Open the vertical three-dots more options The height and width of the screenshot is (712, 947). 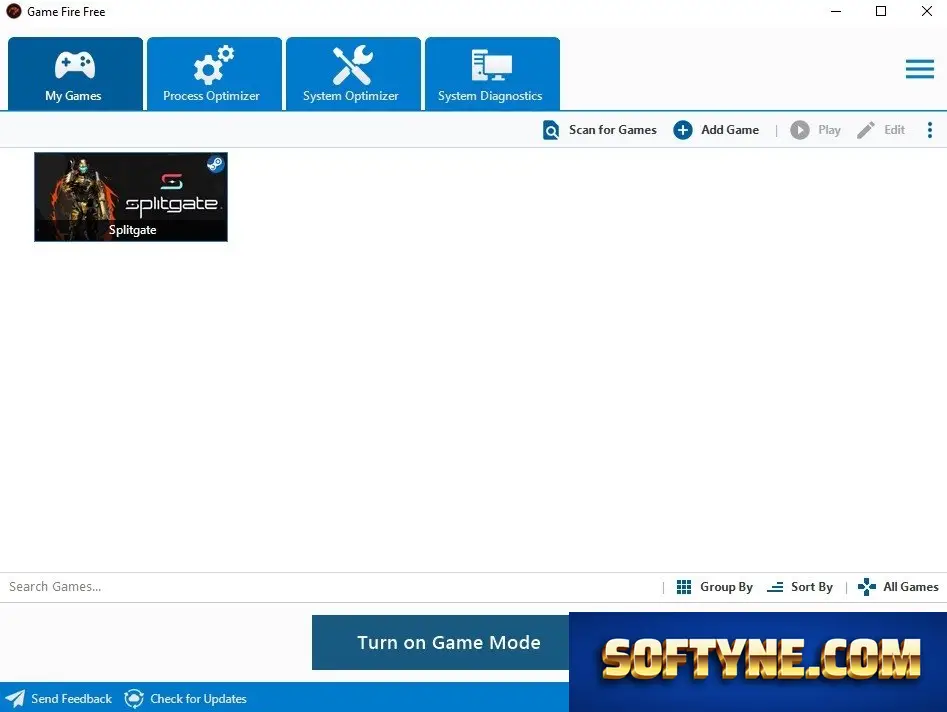pyautogui.click(x=929, y=130)
